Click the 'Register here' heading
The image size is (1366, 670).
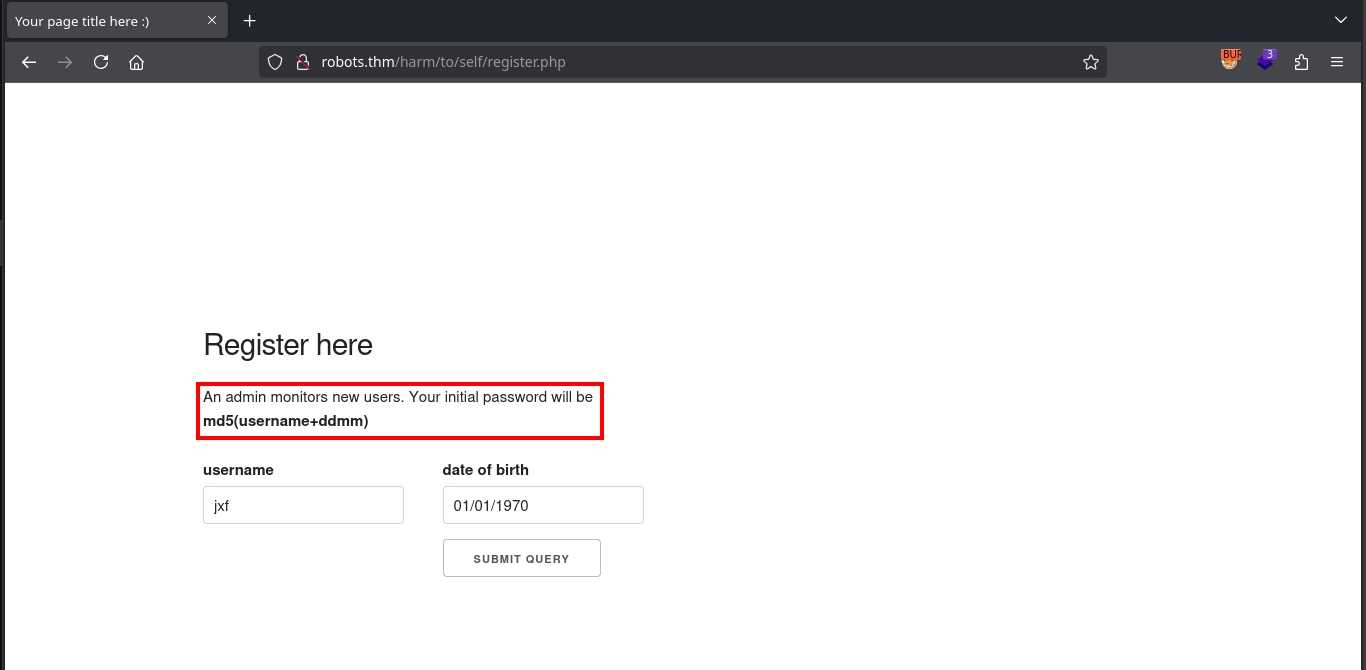(x=288, y=345)
